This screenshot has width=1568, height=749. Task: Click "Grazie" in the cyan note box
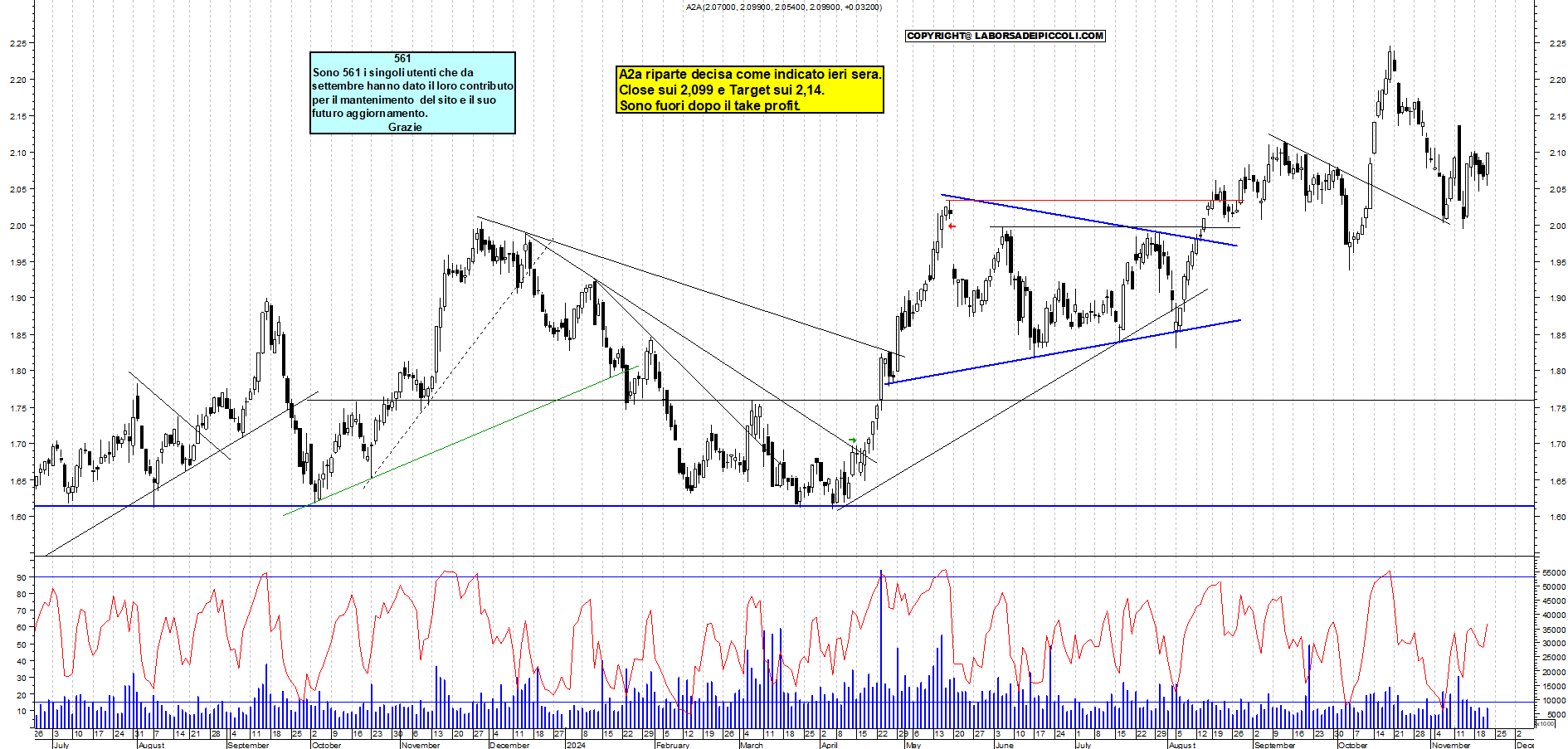coord(405,127)
